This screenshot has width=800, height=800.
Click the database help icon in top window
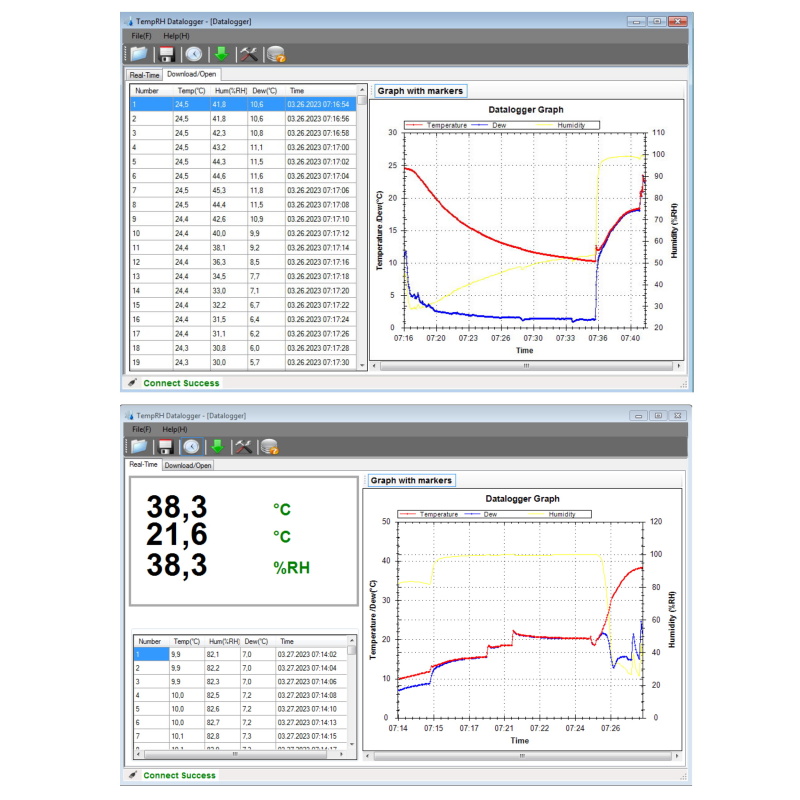tap(276, 54)
